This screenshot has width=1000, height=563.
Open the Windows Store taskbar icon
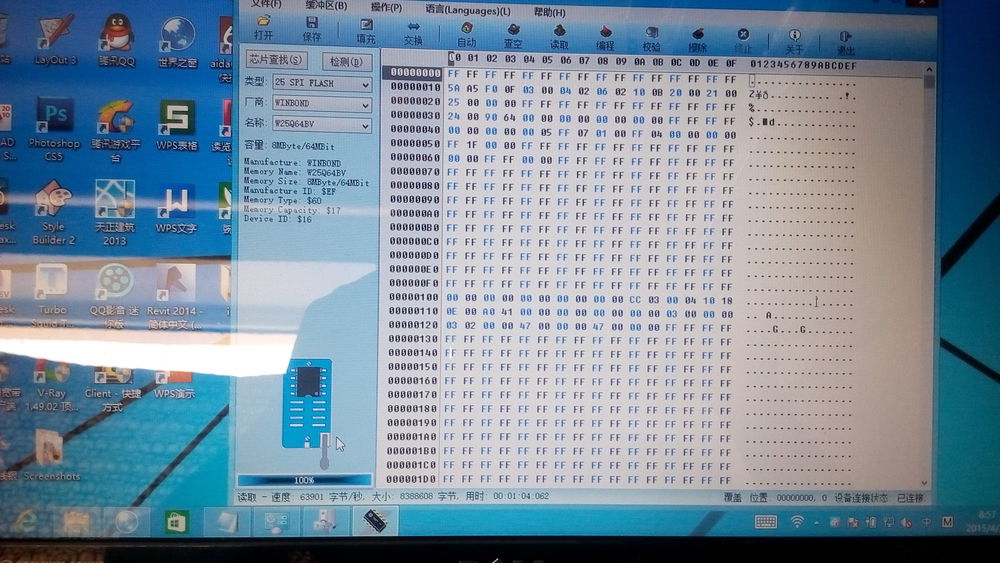tap(176, 522)
